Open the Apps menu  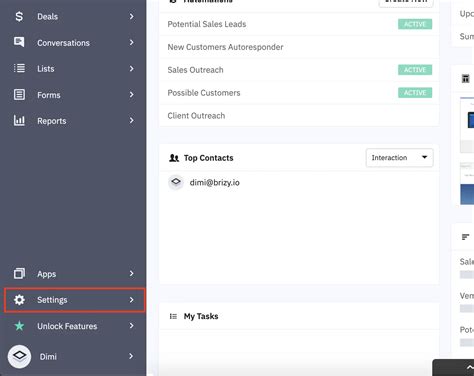[x=73, y=273]
